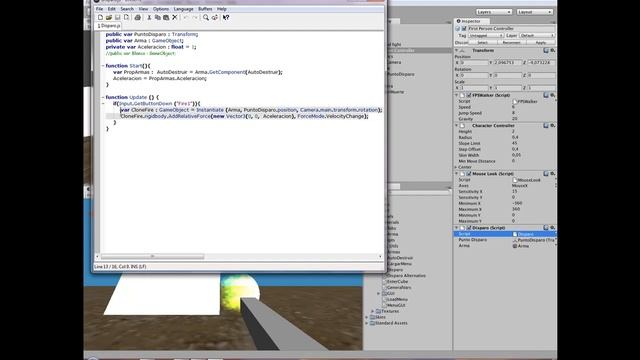
Task: Click Transform component help book icon
Action: click(x=546, y=50)
